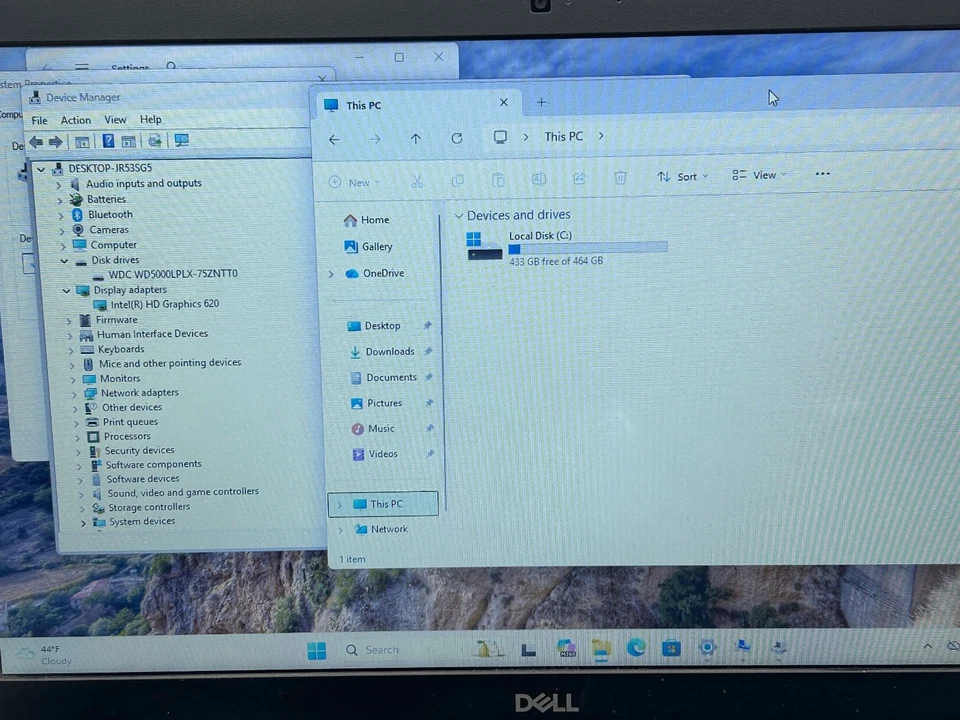Click the monitor scan icon in Device Manager toolbar

(x=182, y=141)
